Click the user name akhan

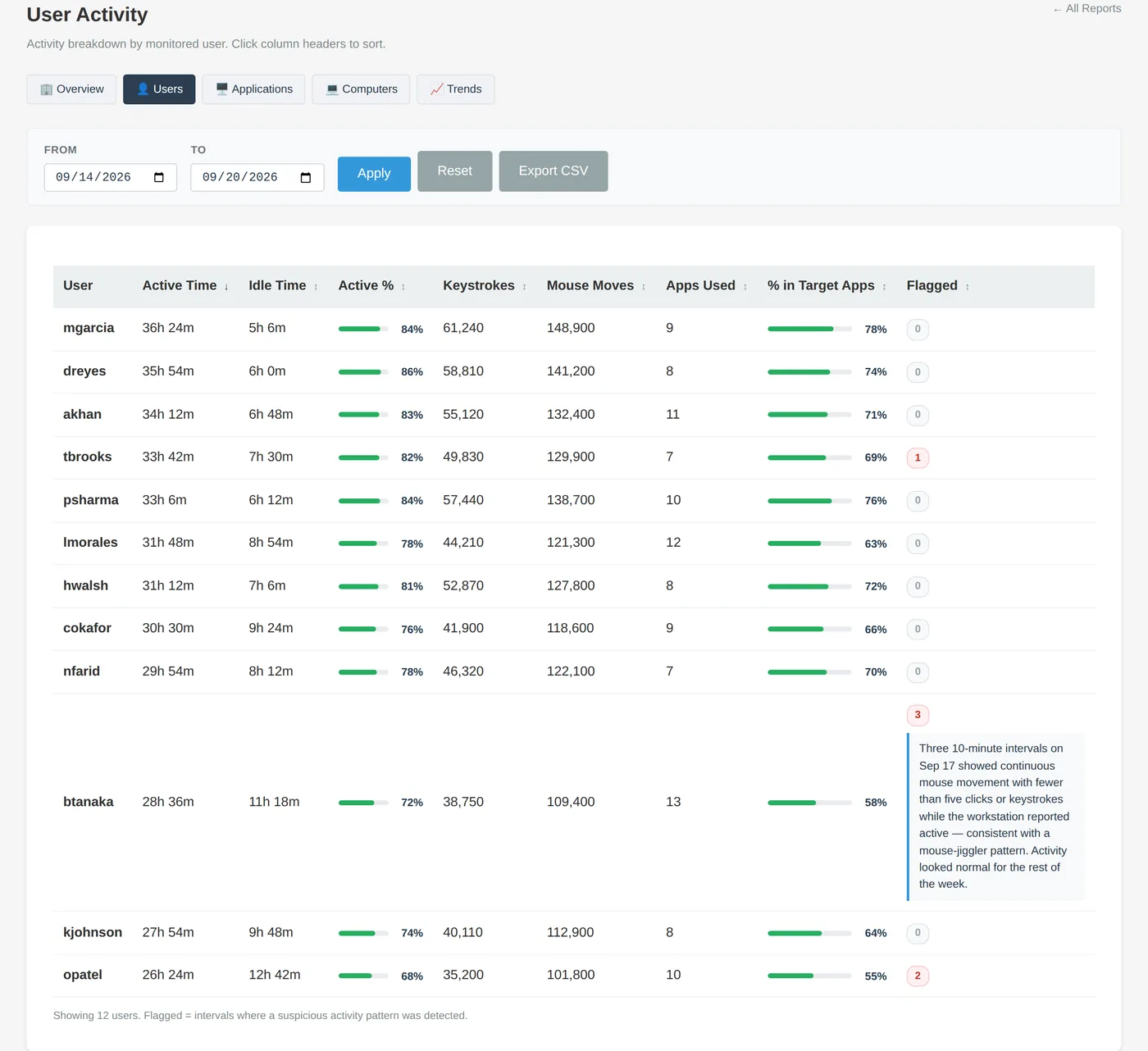(82, 414)
